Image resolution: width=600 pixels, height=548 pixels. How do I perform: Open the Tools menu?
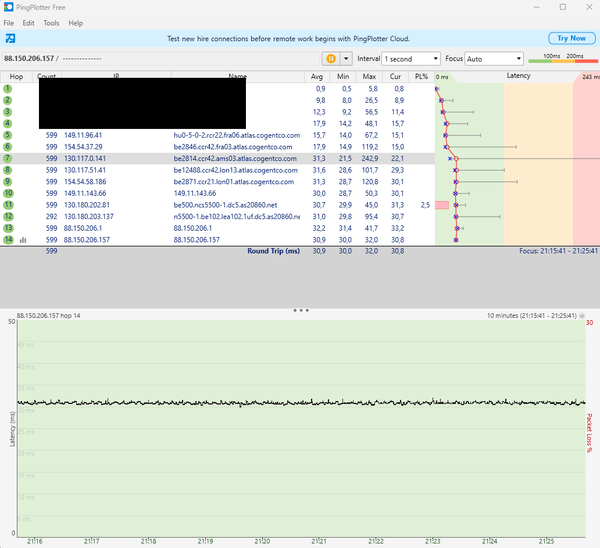click(x=51, y=23)
